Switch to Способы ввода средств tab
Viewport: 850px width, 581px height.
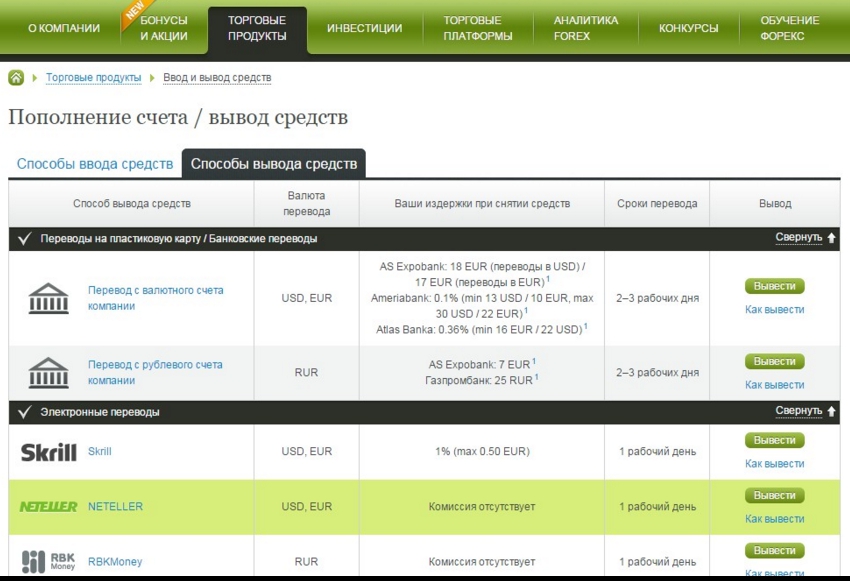point(95,164)
